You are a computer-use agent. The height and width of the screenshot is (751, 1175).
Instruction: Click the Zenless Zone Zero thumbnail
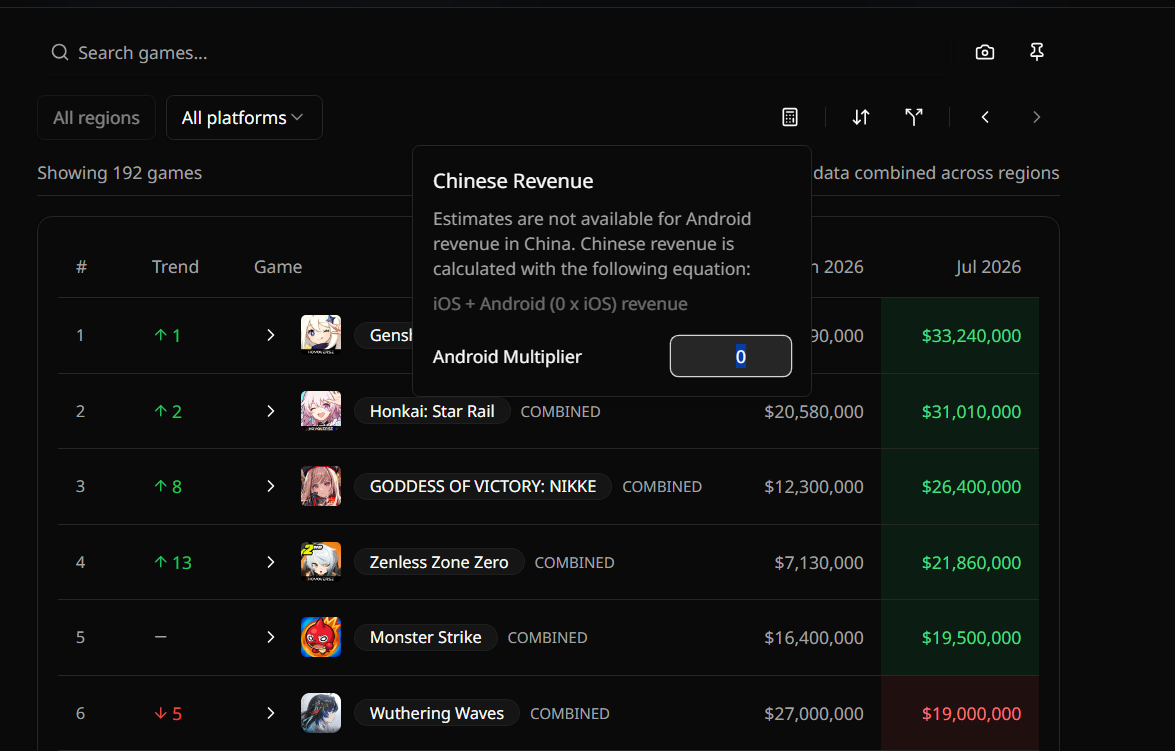[x=321, y=562]
